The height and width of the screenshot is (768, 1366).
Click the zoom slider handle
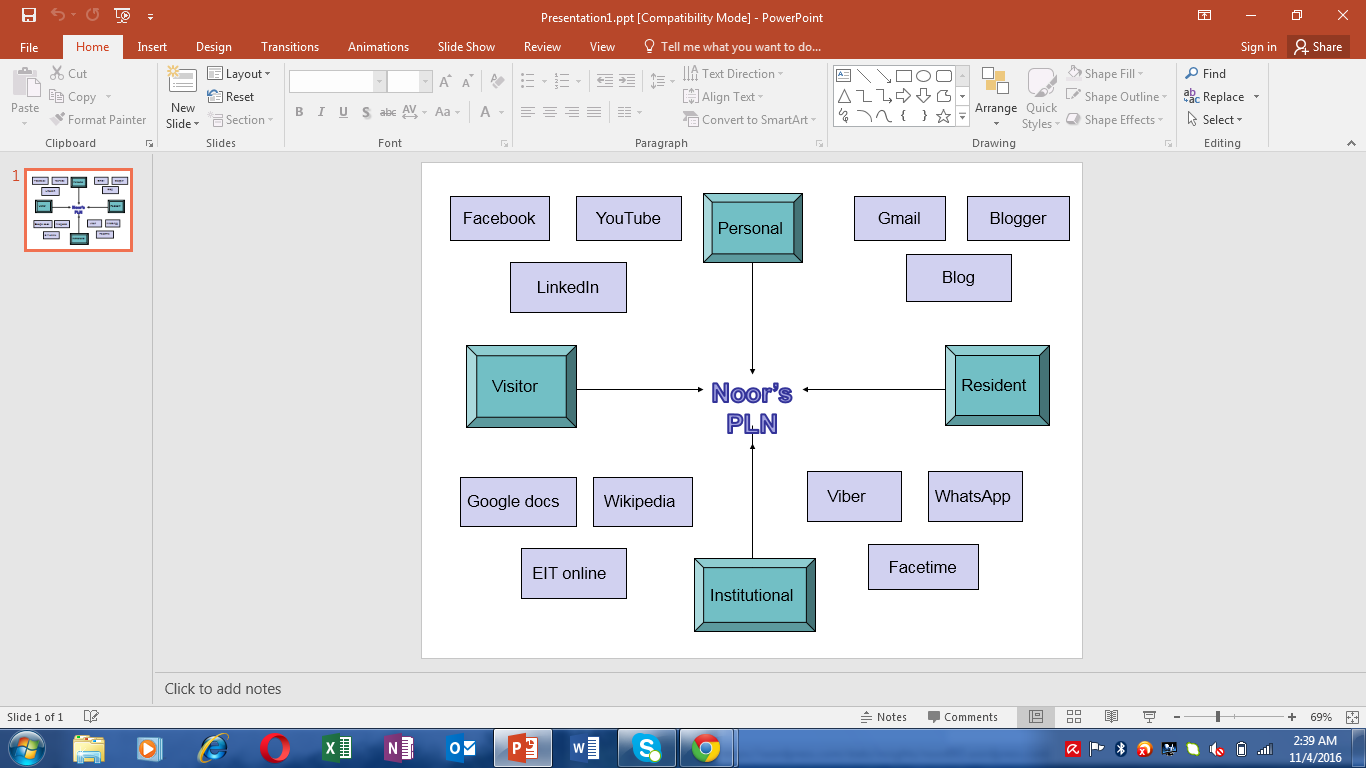[1217, 717]
